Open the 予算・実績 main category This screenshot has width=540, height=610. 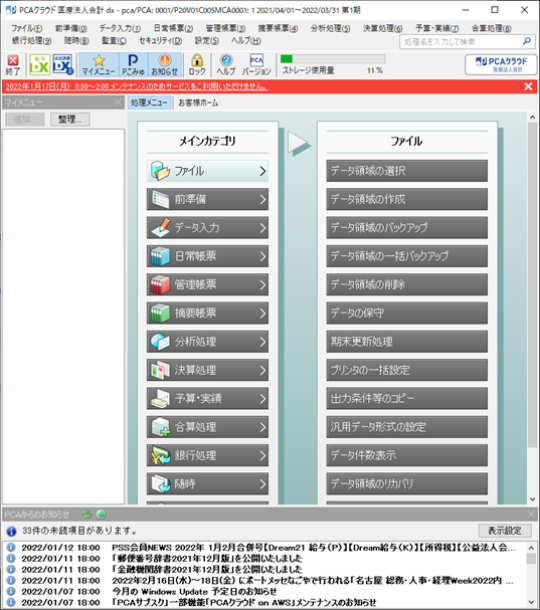point(208,398)
